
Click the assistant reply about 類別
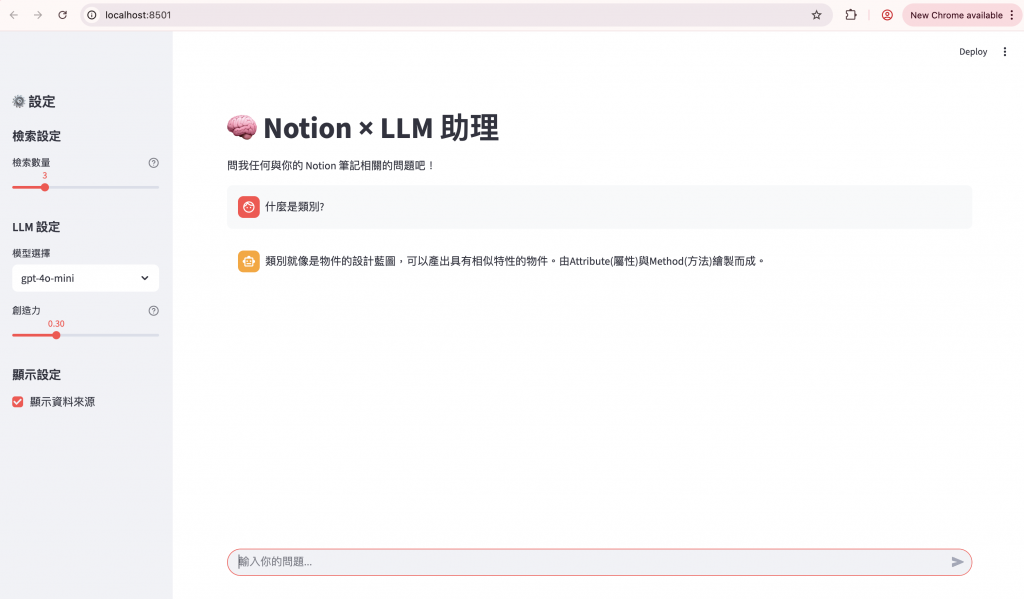[515, 261]
